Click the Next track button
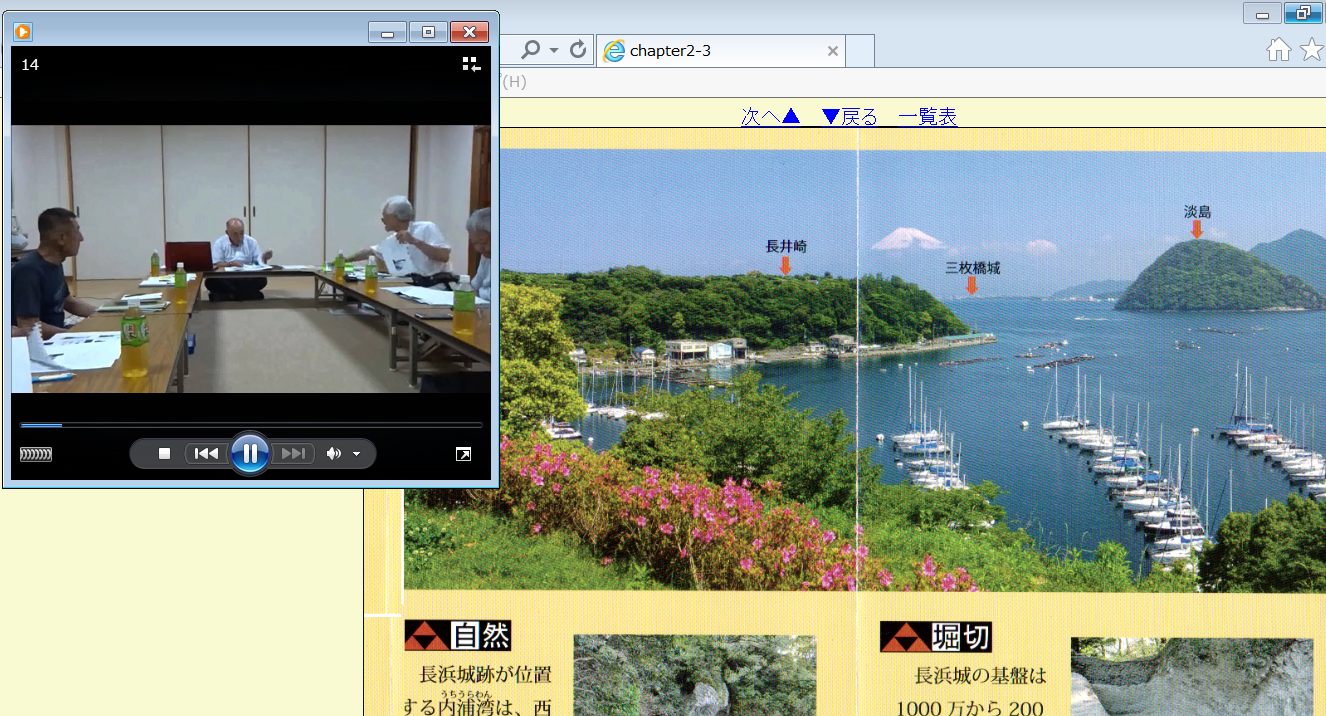This screenshot has height=716, width=1326. click(x=293, y=454)
